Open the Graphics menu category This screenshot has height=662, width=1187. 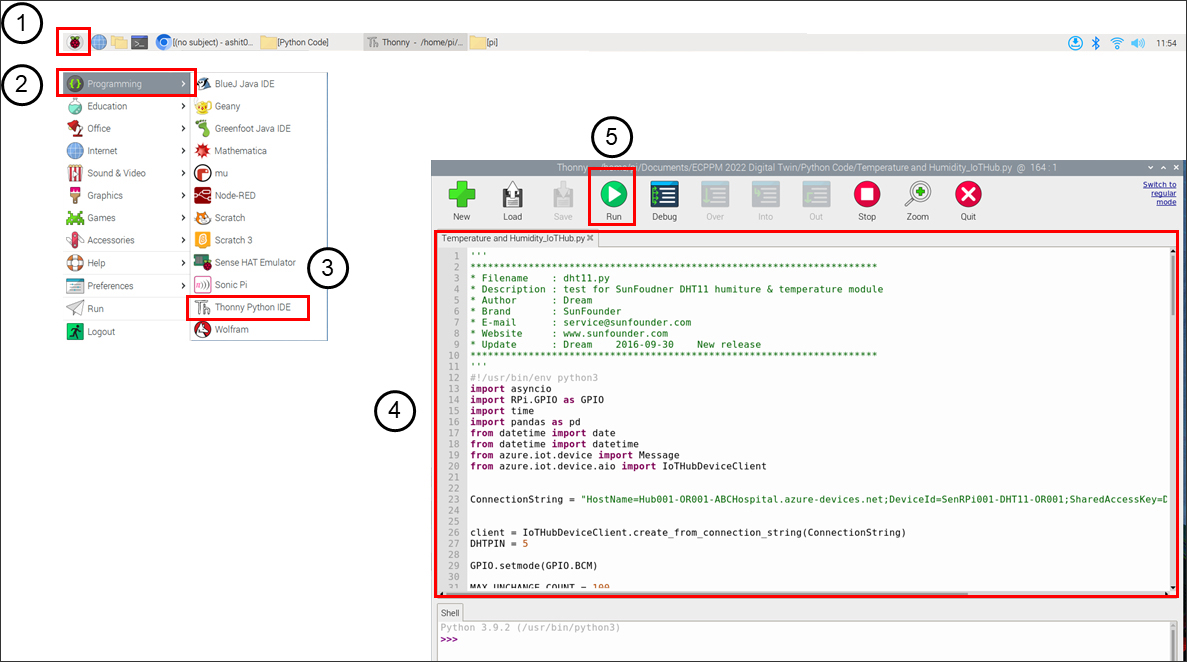[x=126, y=195]
